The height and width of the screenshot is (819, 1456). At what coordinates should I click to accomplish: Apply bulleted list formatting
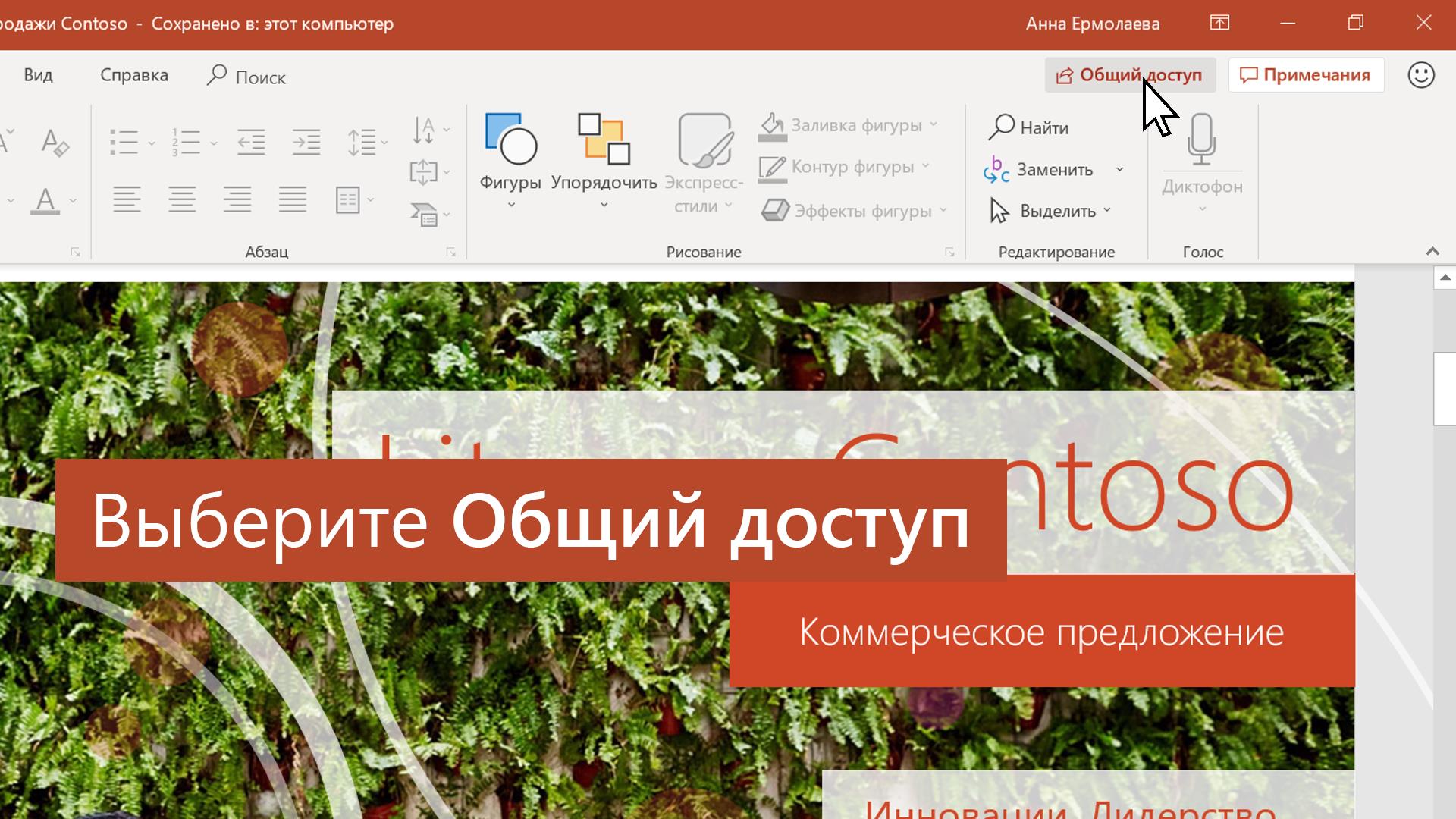[x=124, y=142]
